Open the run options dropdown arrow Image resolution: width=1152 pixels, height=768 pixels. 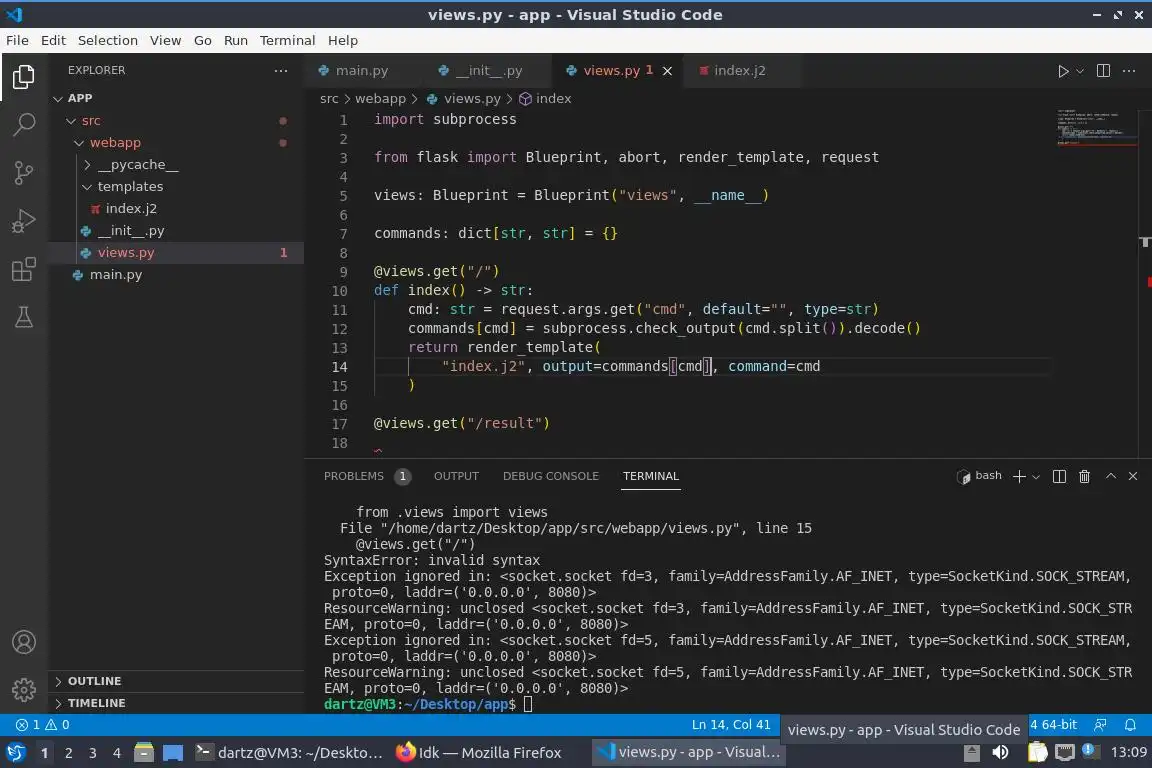(x=1079, y=71)
